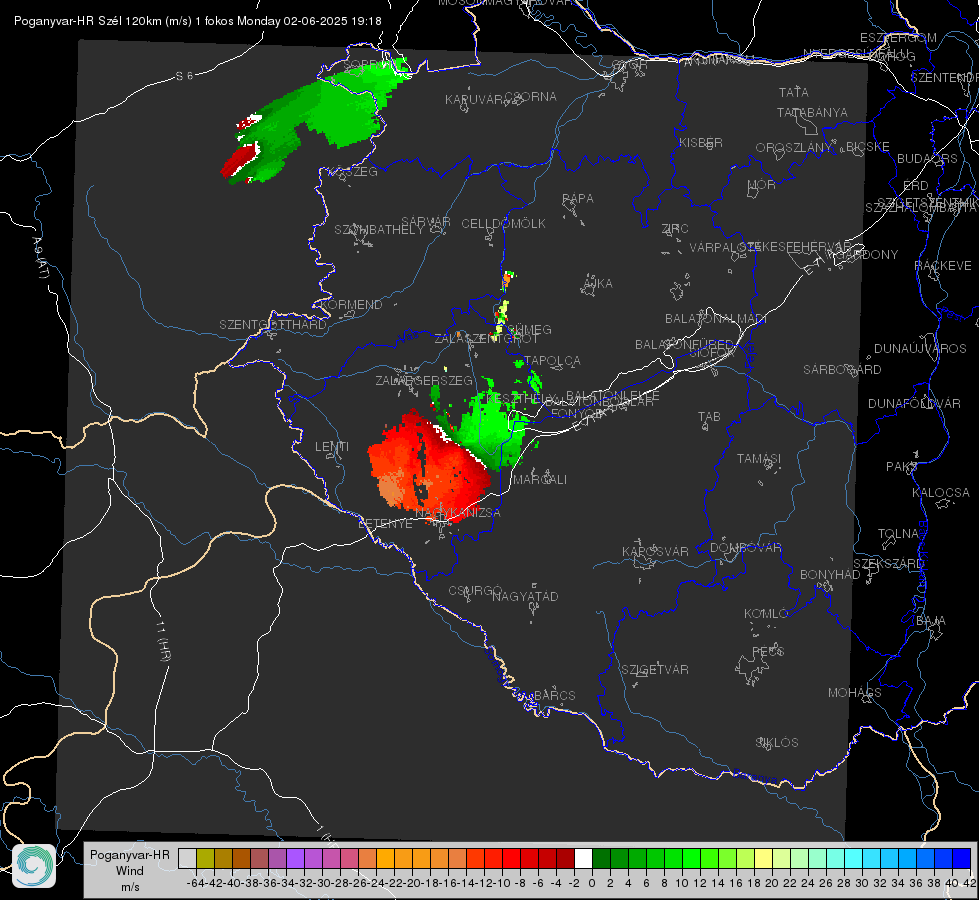The image size is (979, 900).
Task: Select the TAB town label
Action: 709,416
